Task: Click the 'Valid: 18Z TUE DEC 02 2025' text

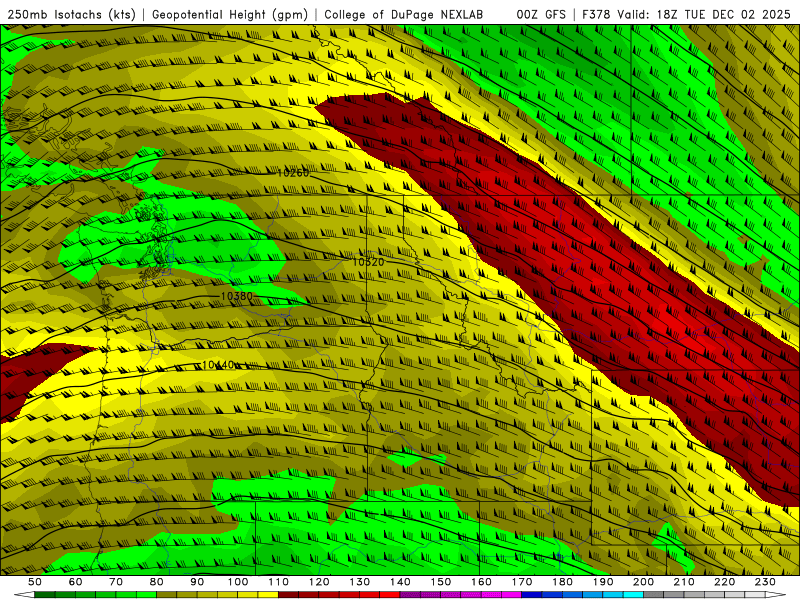Action: (704, 15)
